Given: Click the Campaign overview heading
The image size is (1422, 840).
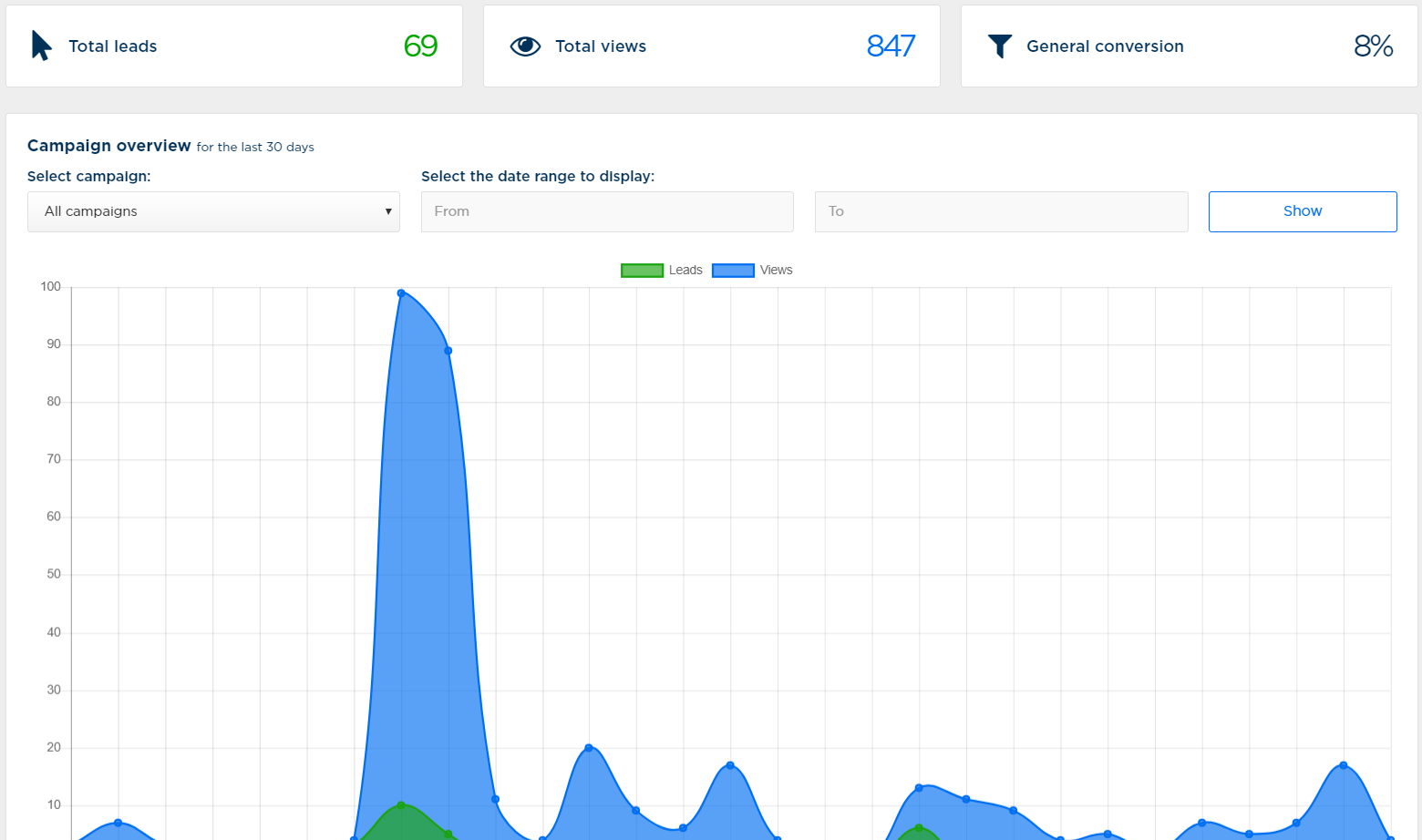Looking at the screenshot, I should pyautogui.click(x=109, y=146).
